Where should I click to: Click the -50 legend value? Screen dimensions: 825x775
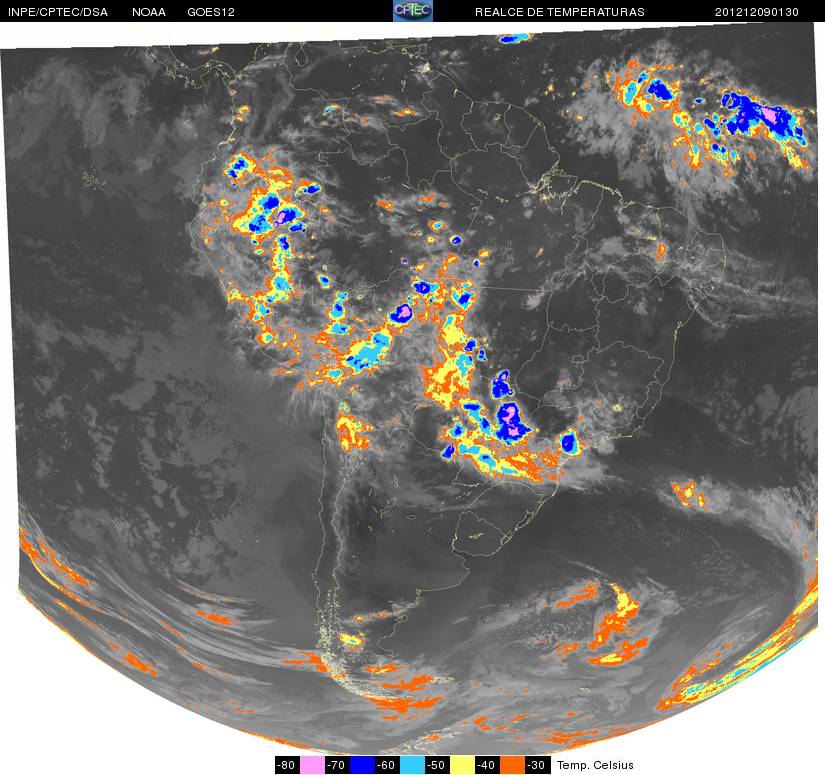tap(438, 765)
